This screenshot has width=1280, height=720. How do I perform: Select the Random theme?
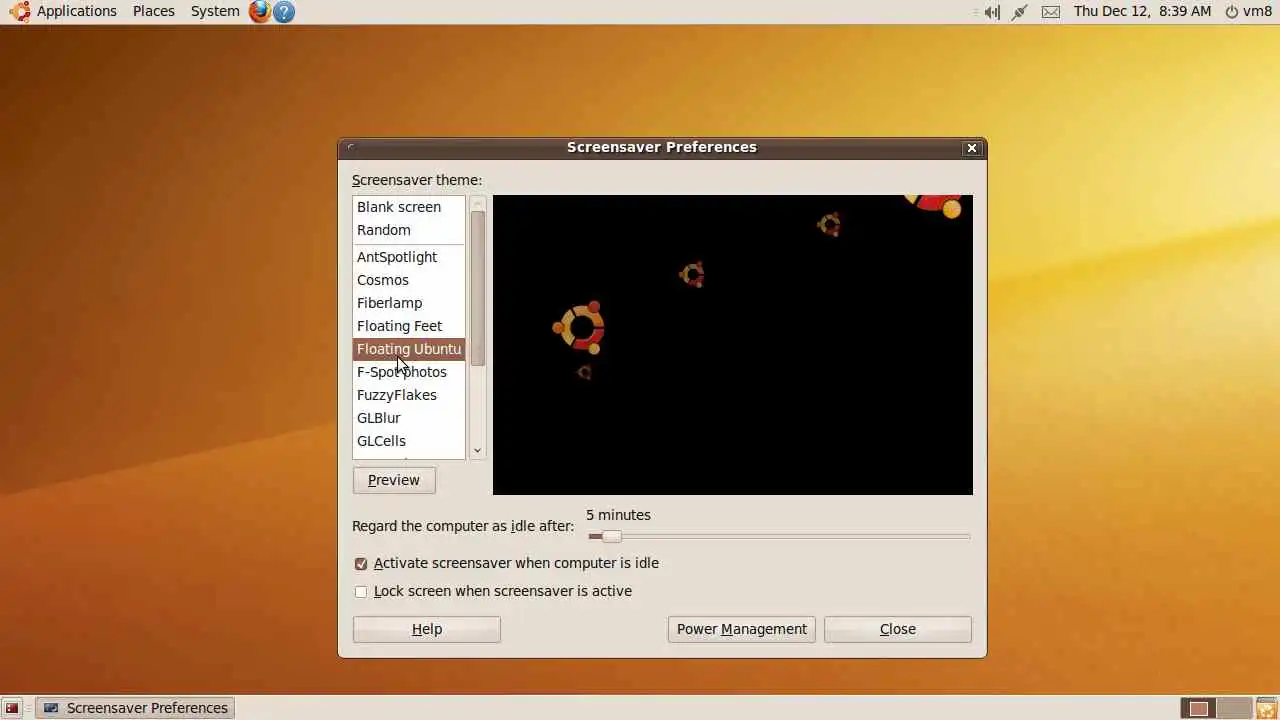(x=409, y=230)
